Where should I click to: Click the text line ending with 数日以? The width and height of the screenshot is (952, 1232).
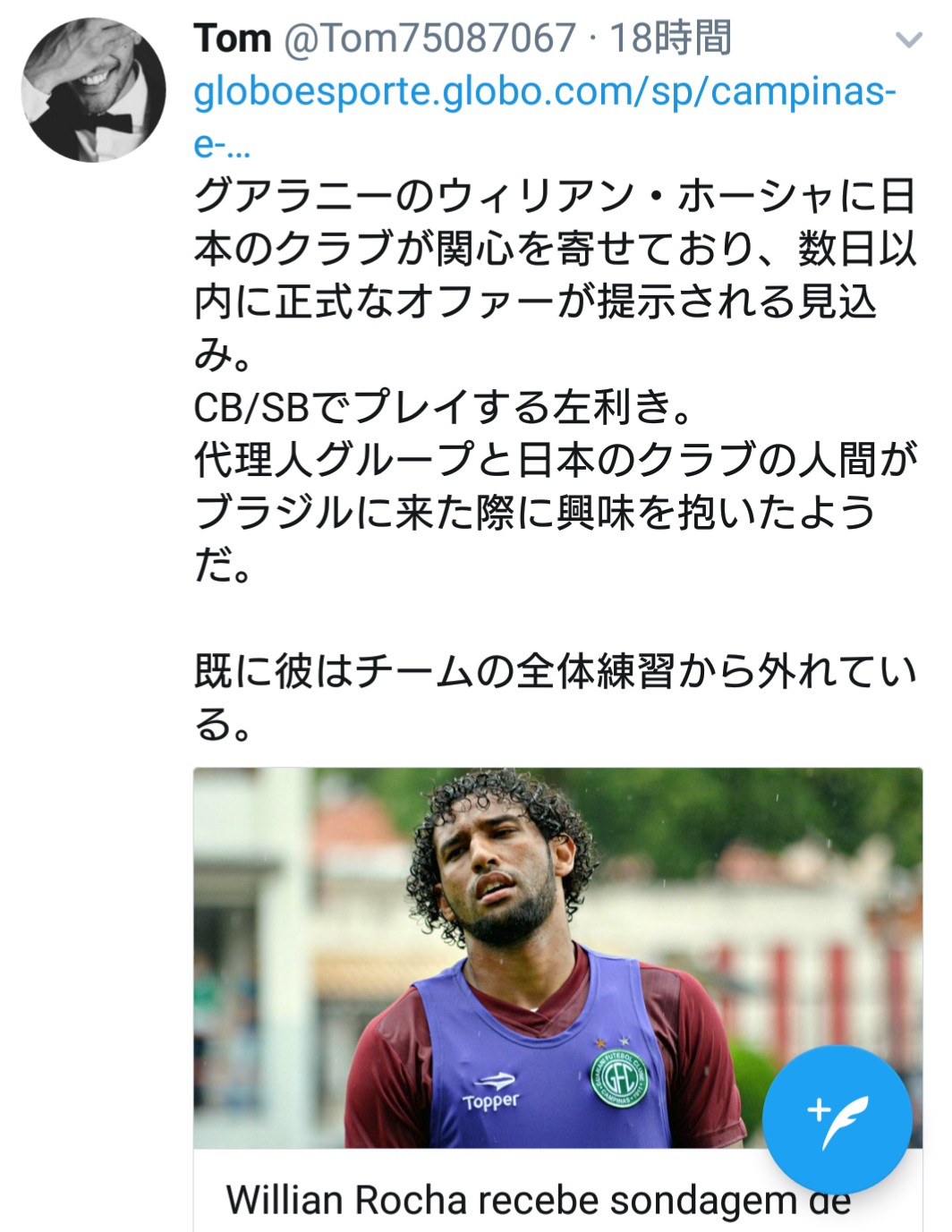(555, 249)
